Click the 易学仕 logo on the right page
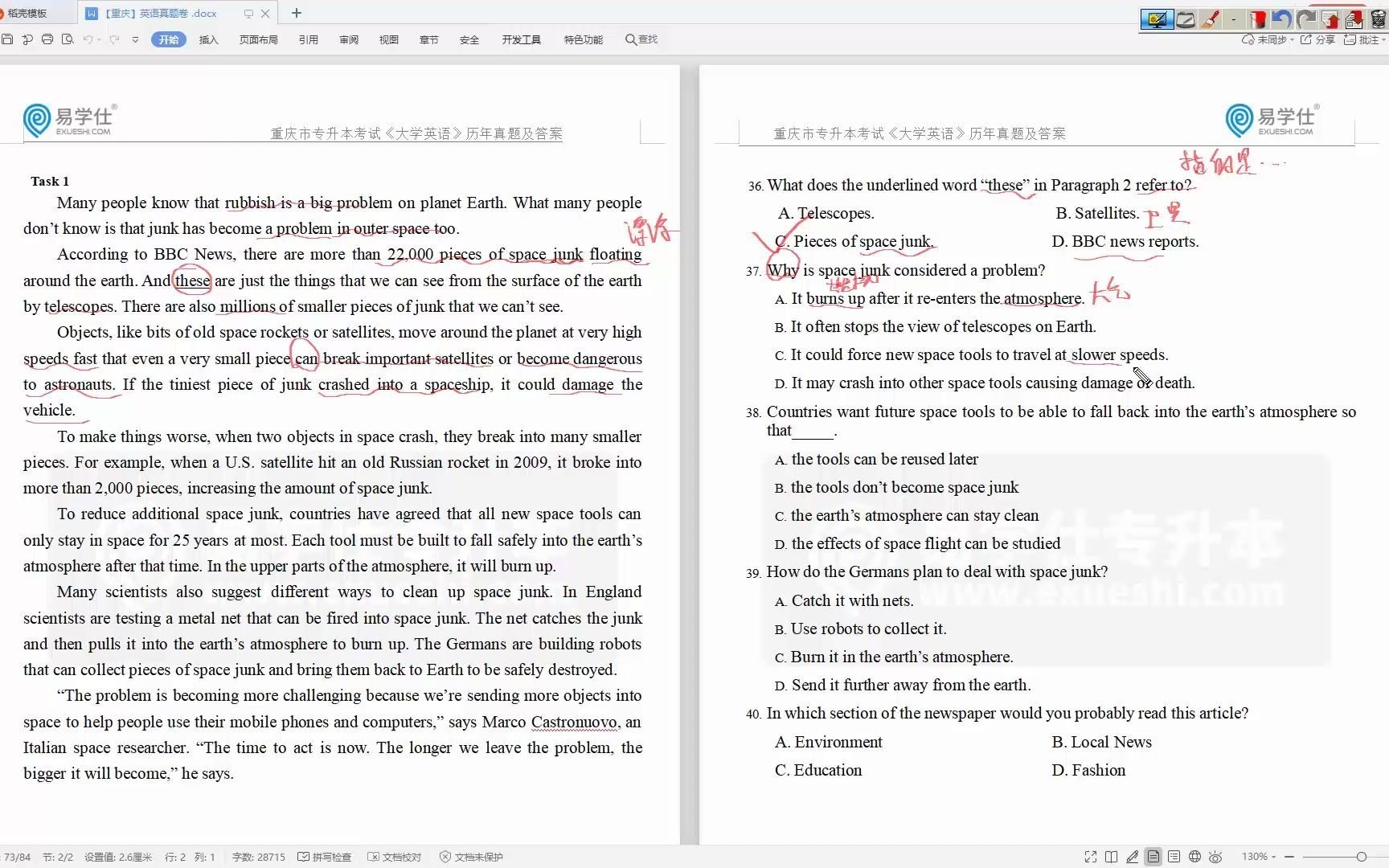The width and height of the screenshot is (1389, 868). point(1272,120)
